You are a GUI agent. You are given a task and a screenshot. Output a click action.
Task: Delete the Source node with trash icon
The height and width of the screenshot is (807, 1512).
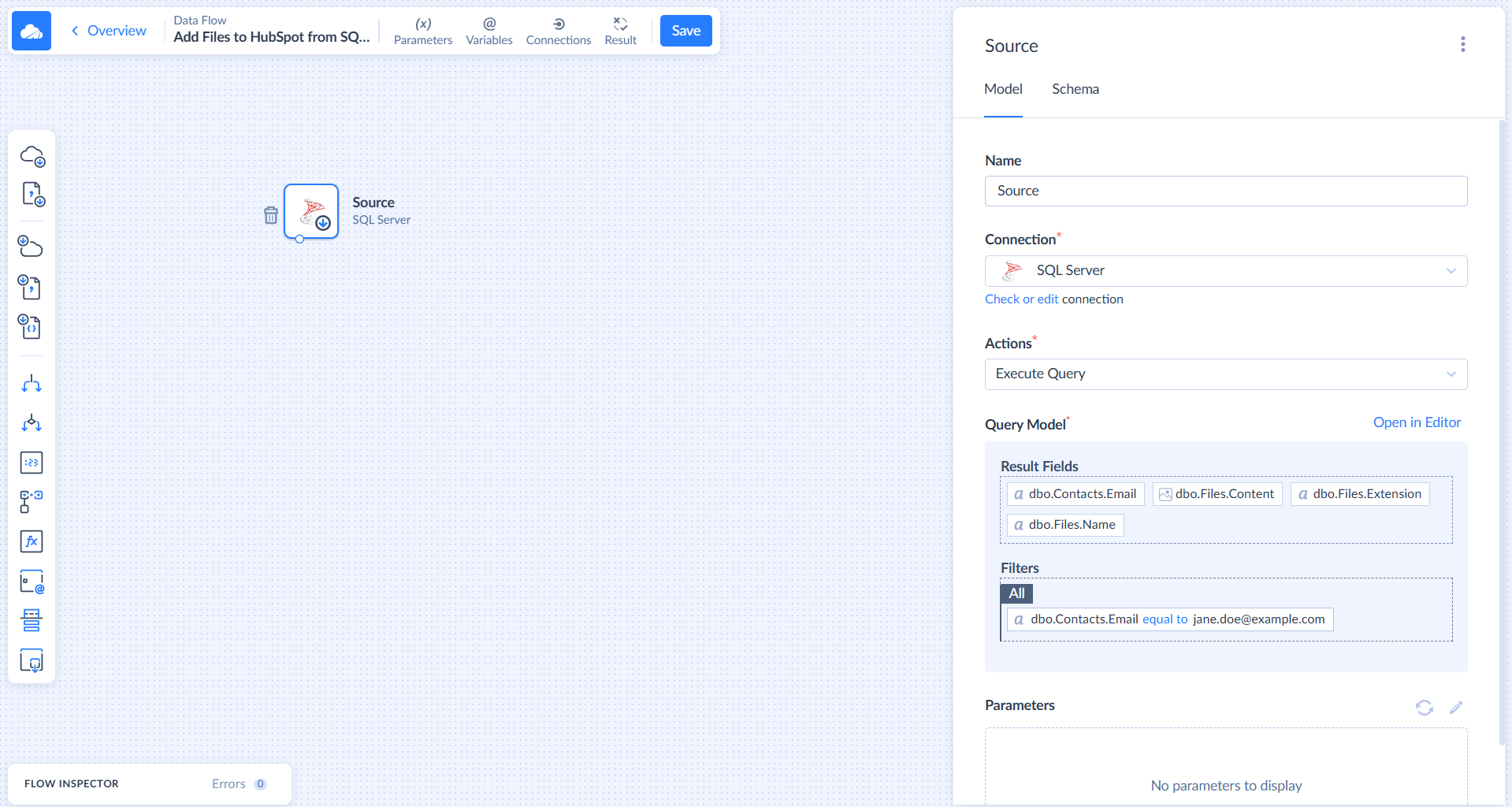click(271, 215)
